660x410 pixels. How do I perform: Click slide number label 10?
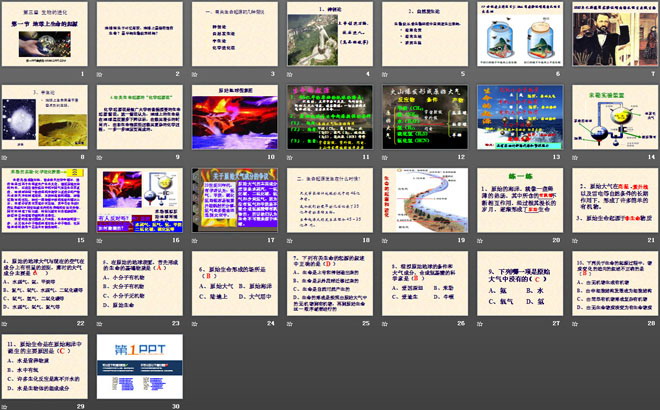(271, 157)
